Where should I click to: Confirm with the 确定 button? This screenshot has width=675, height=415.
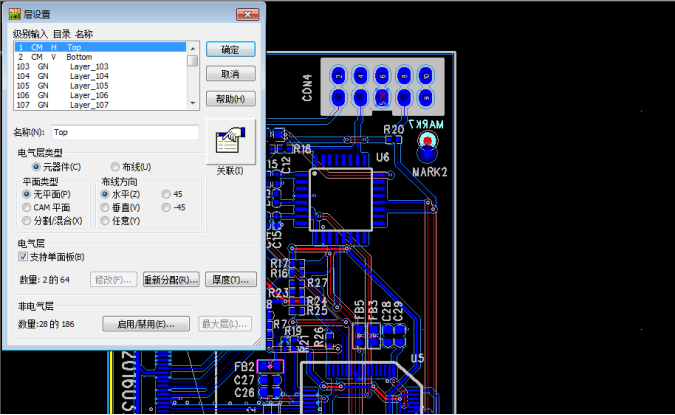tap(231, 50)
